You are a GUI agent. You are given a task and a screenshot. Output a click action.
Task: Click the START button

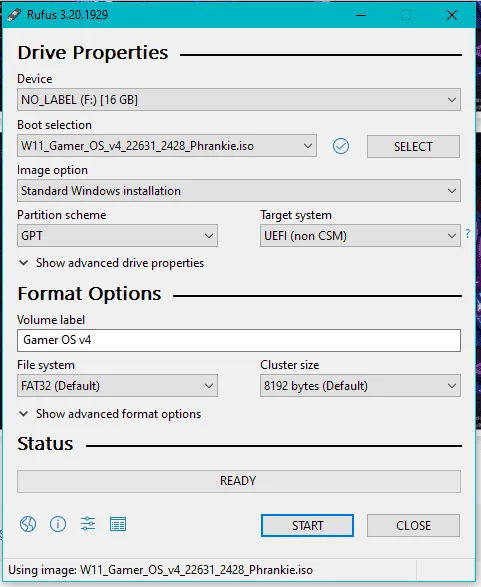tap(307, 525)
